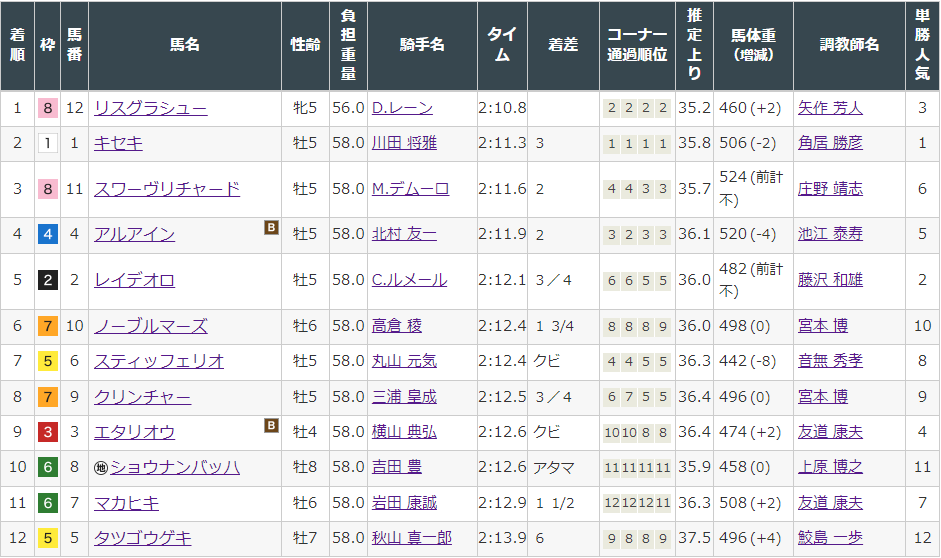Click the 騎手名 column header
The height and width of the screenshot is (558, 941).
422,46
